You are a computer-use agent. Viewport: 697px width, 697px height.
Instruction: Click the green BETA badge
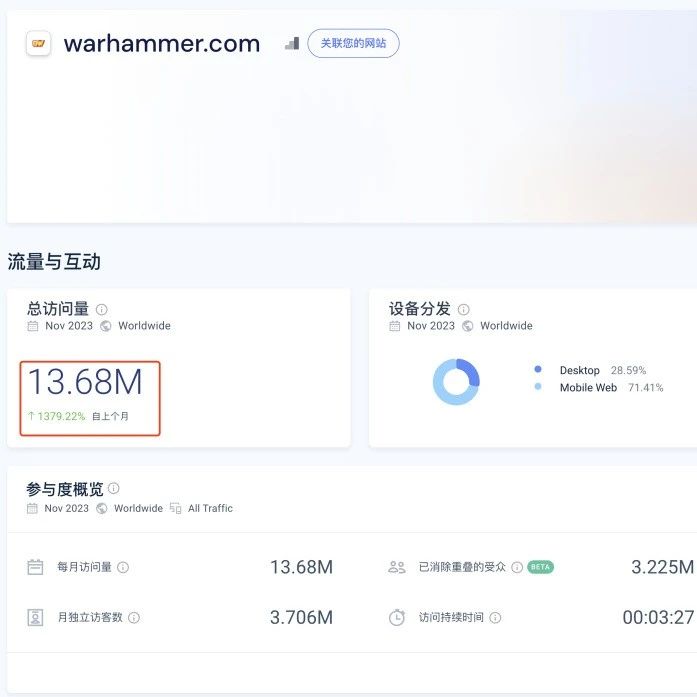pyautogui.click(x=540, y=567)
